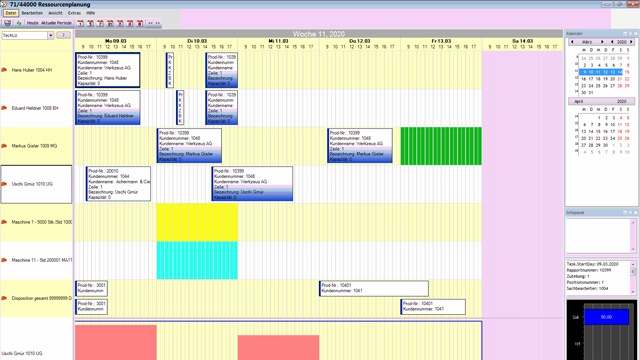The width and height of the screenshot is (640, 360).
Task: Open the Extras menu
Action: [x=74, y=13]
